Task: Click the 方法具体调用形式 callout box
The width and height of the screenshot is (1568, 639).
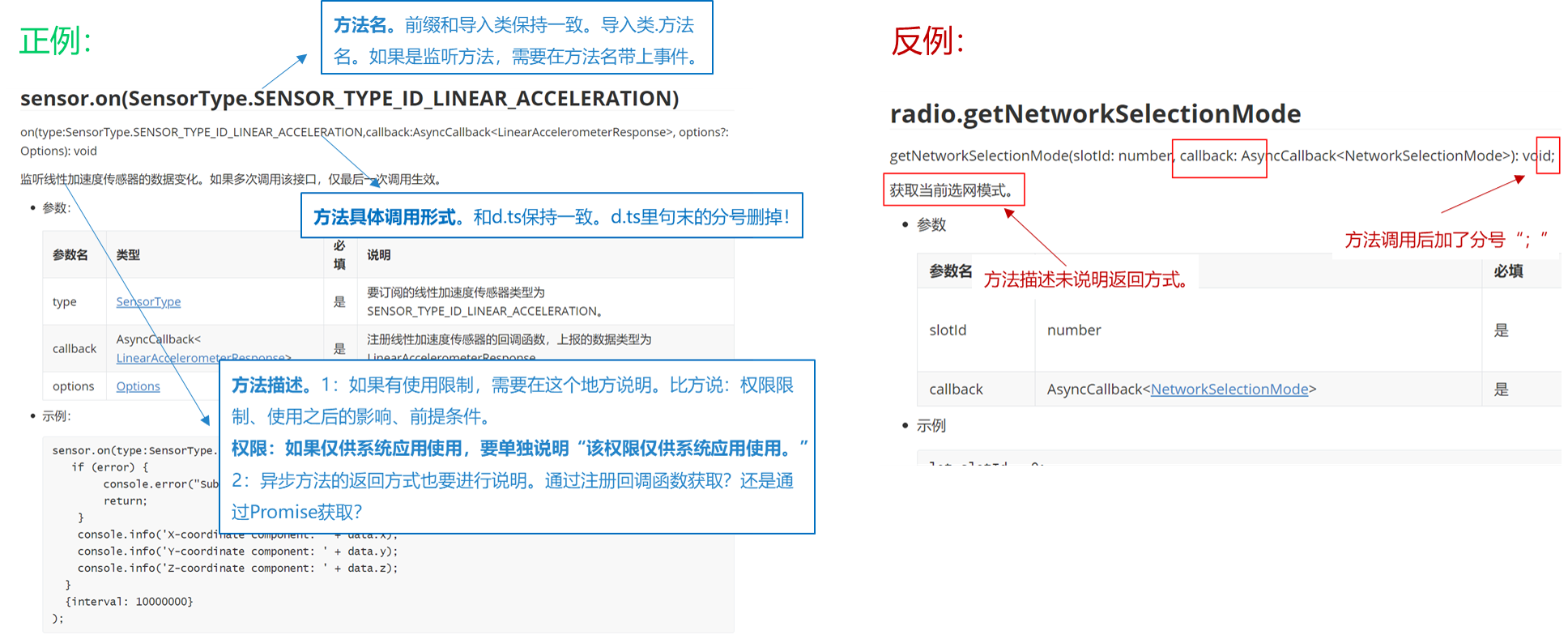Action: (x=551, y=216)
